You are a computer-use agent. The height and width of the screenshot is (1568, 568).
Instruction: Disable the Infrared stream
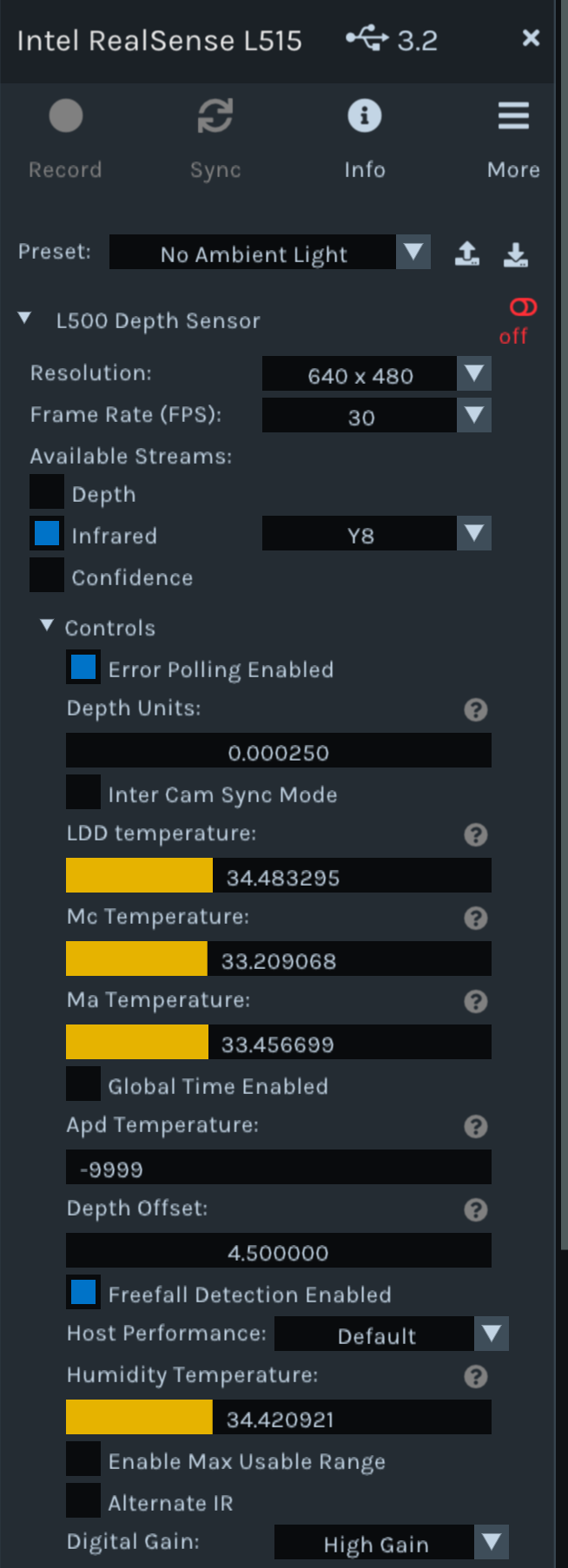[x=47, y=533]
